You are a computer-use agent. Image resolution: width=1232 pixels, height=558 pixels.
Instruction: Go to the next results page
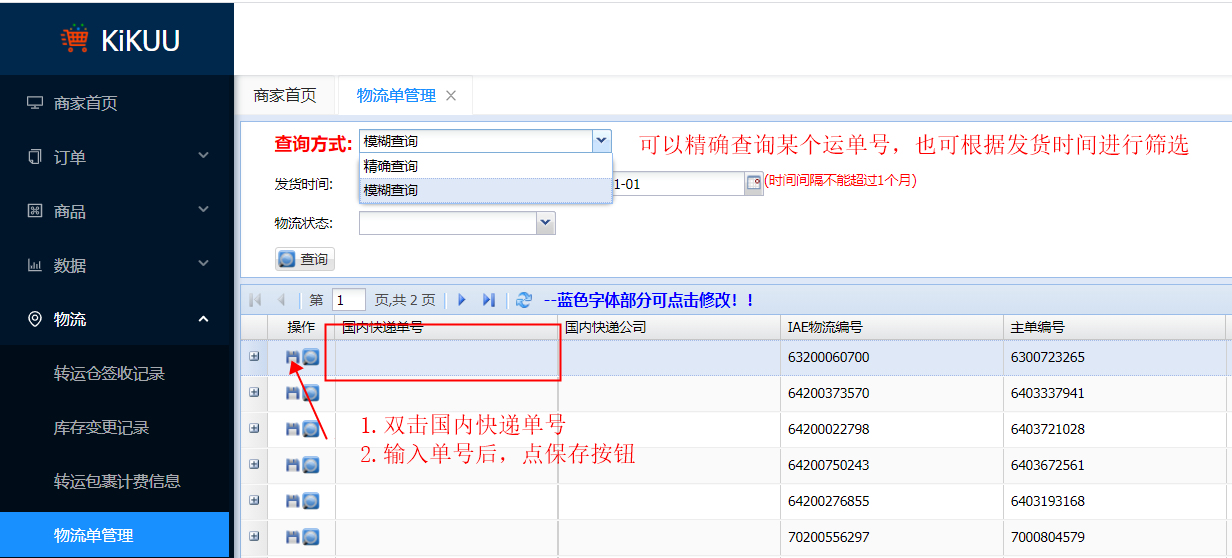462,300
